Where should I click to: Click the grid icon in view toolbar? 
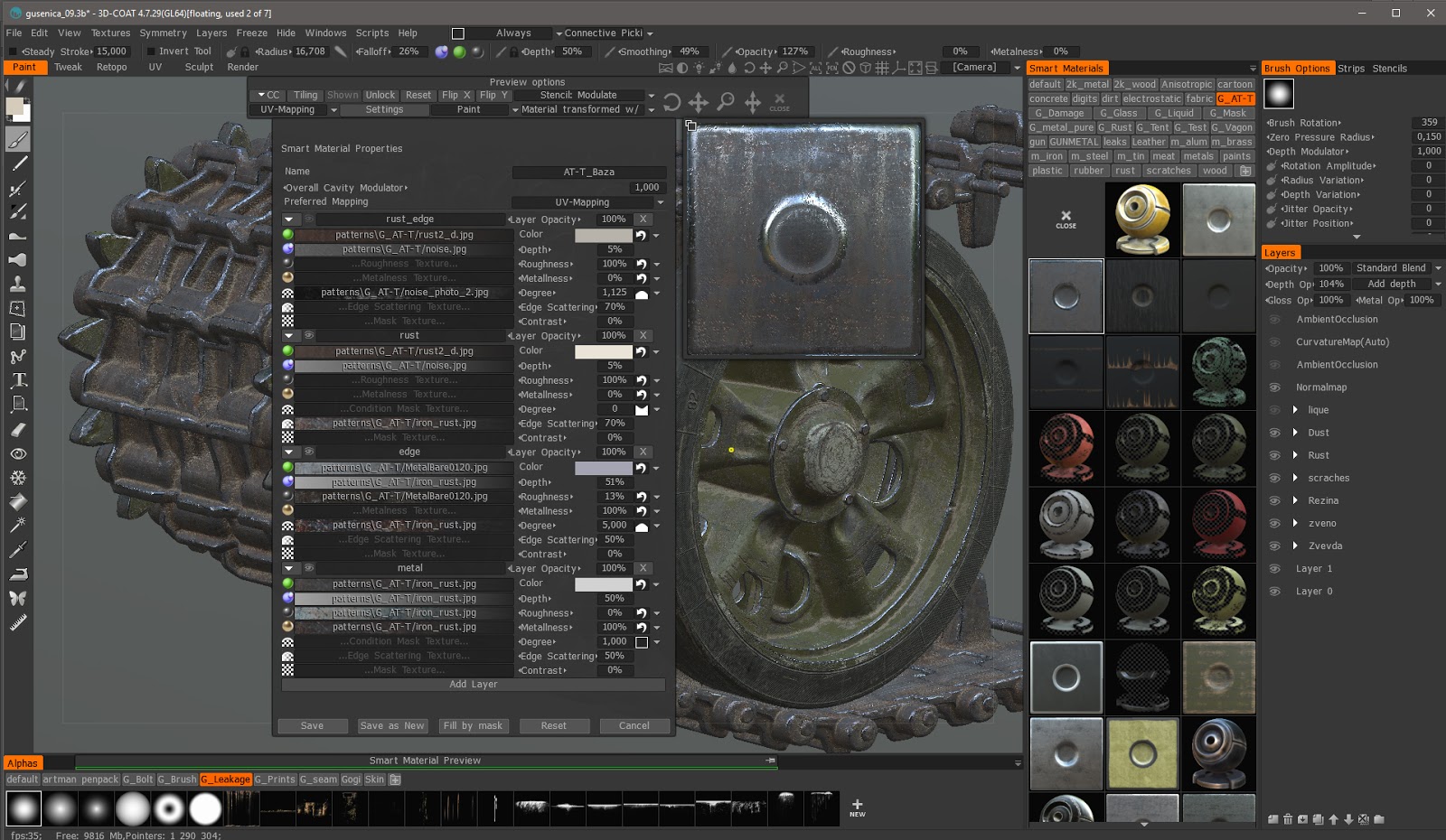coord(881,68)
